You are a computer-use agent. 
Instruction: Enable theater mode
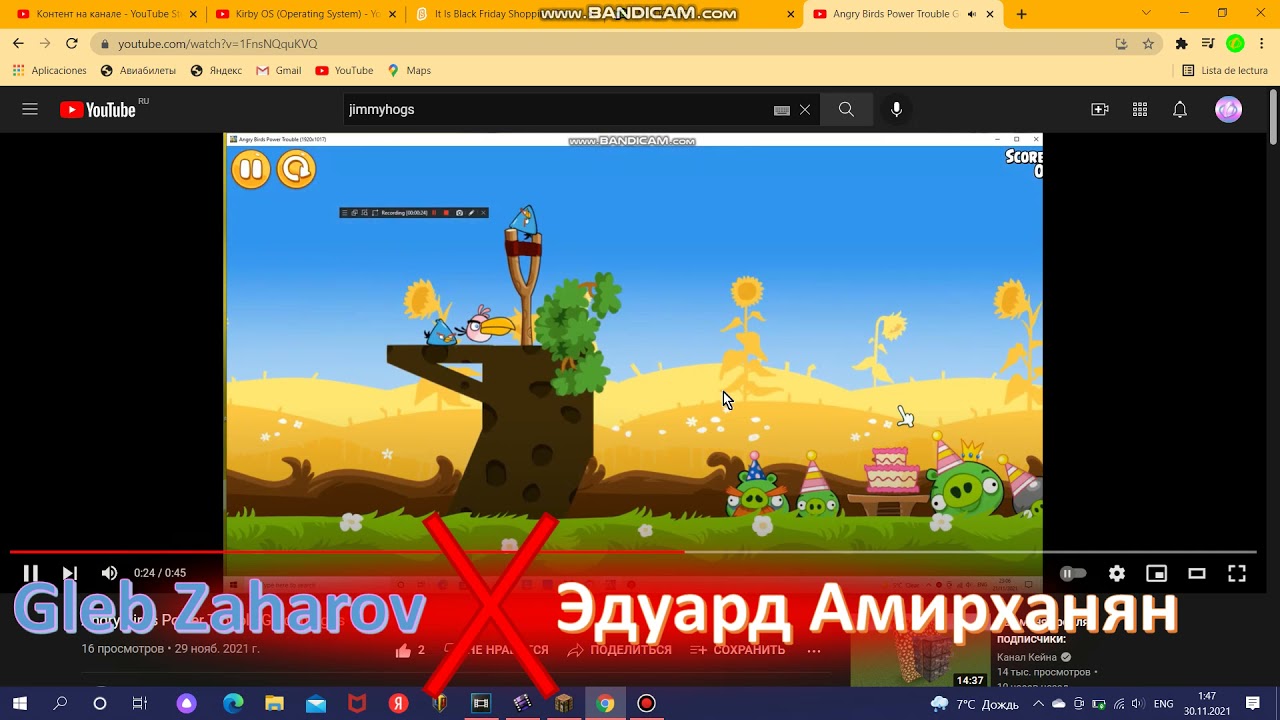1197,573
